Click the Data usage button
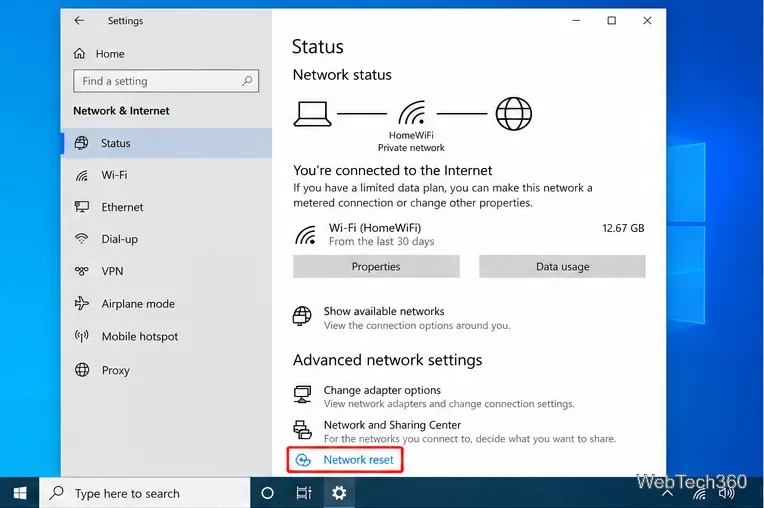Image resolution: width=764 pixels, height=508 pixels. tap(562, 266)
